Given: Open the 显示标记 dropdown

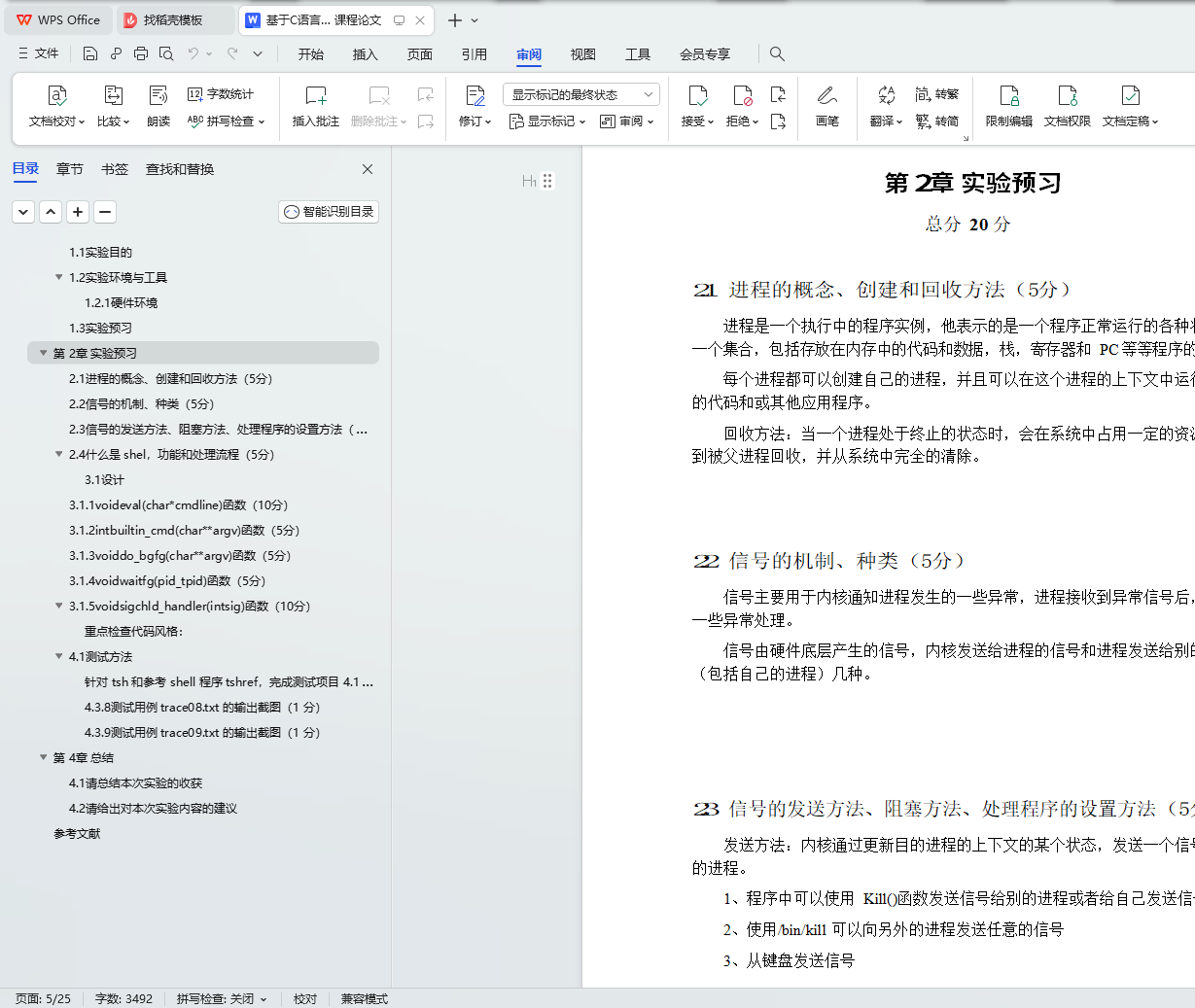Looking at the screenshot, I should click(x=547, y=122).
